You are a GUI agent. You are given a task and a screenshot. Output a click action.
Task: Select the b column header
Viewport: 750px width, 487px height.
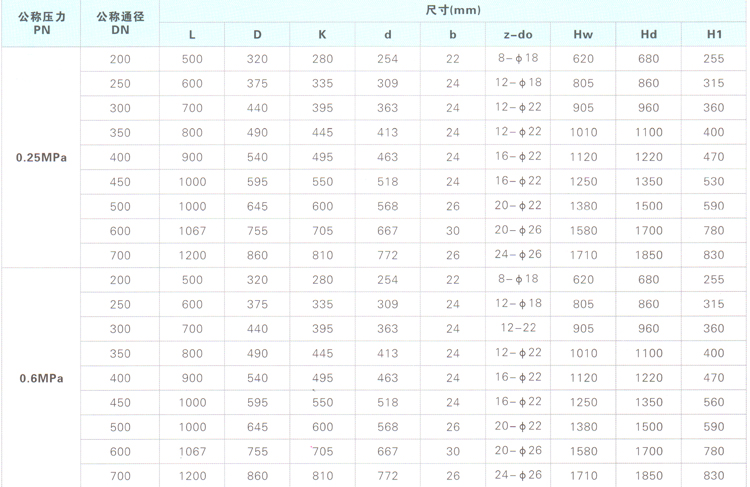[453, 34]
